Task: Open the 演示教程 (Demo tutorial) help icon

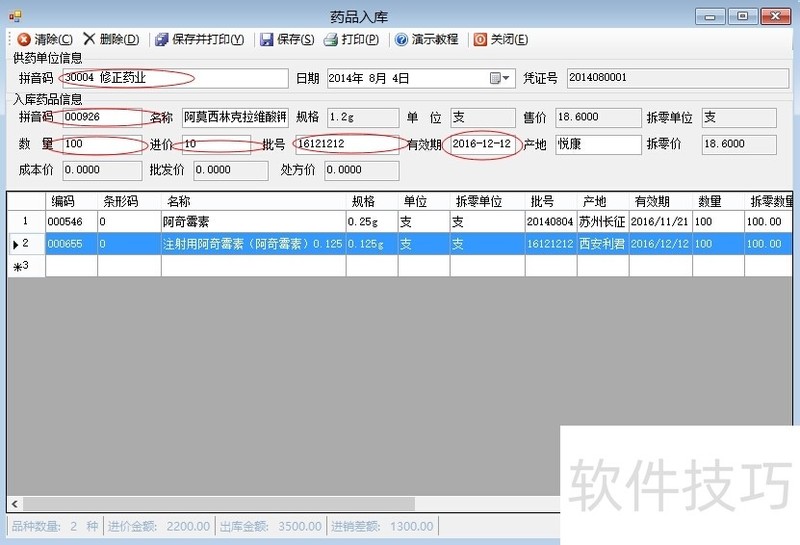Action: click(x=401, y=40)
